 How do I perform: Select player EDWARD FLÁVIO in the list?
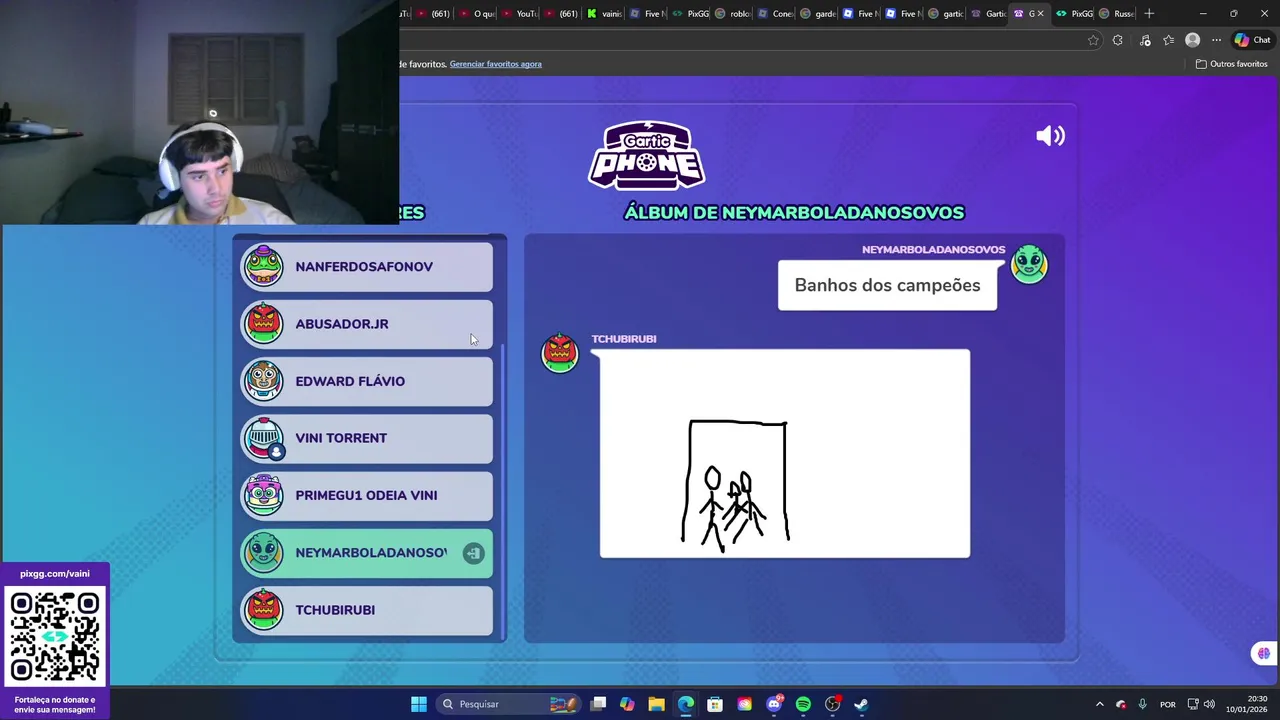pos(367,381)
